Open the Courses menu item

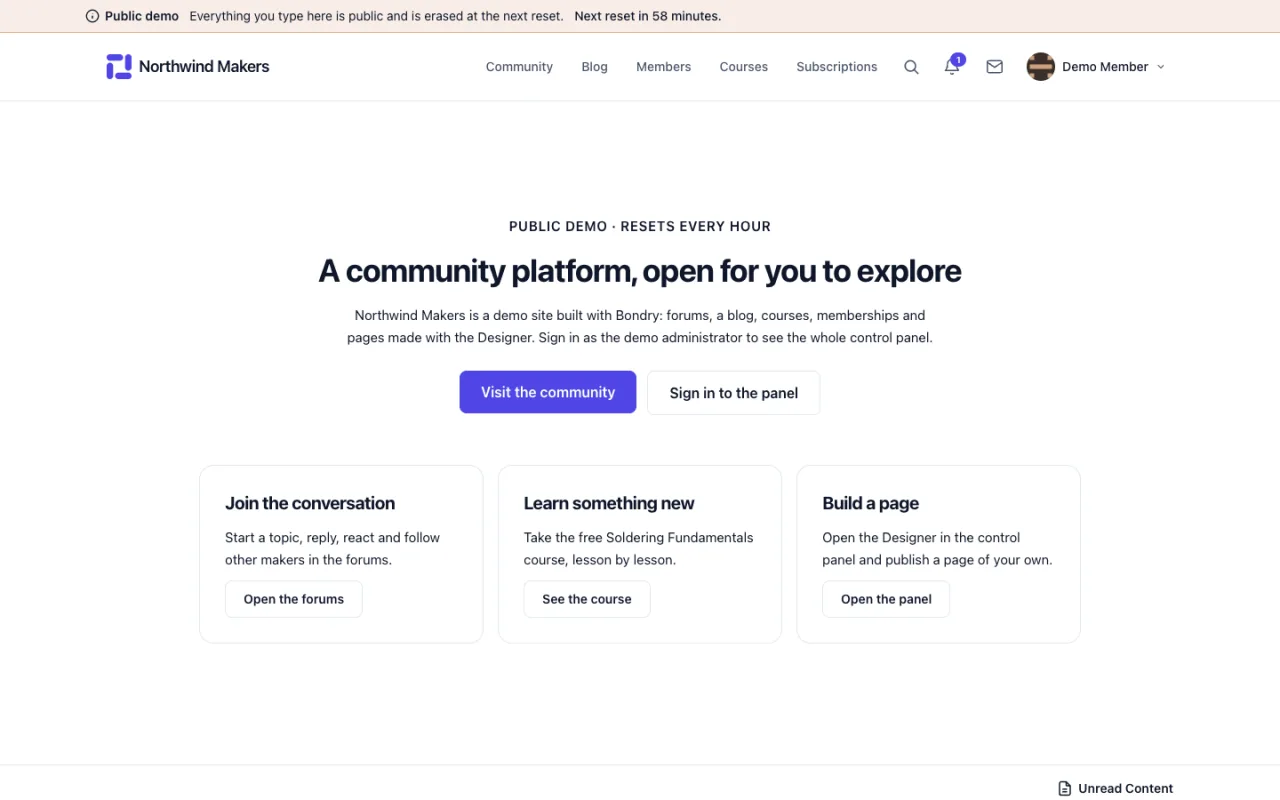click(x=744, y=67)
